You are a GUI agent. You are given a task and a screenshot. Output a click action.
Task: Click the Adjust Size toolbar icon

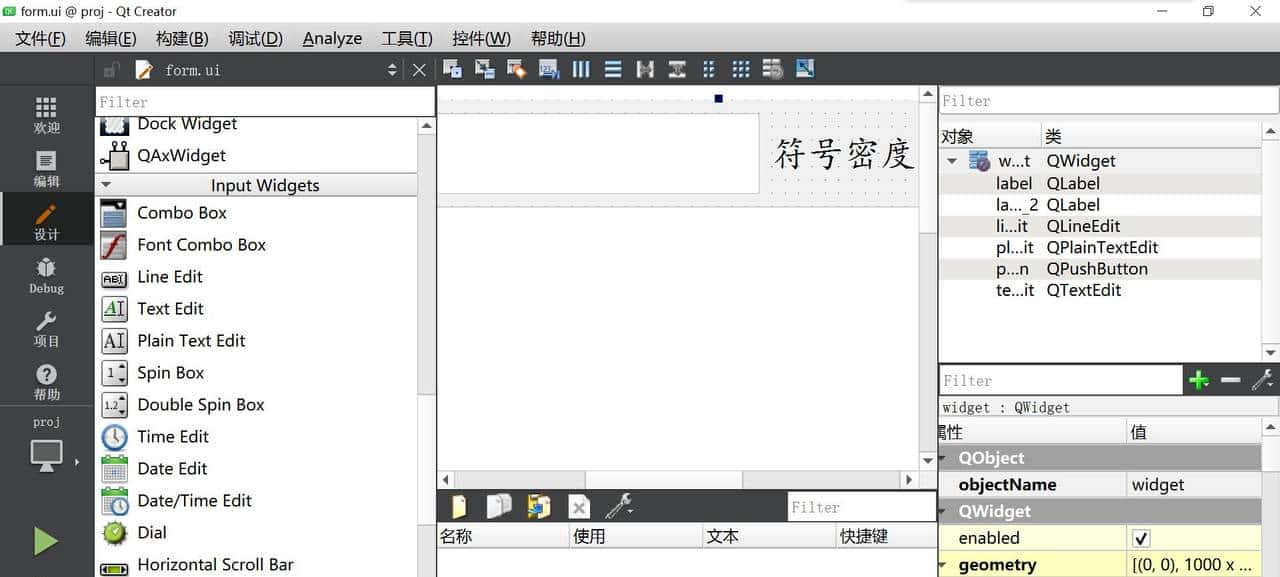pyautogui.click(x=803, y=69)
